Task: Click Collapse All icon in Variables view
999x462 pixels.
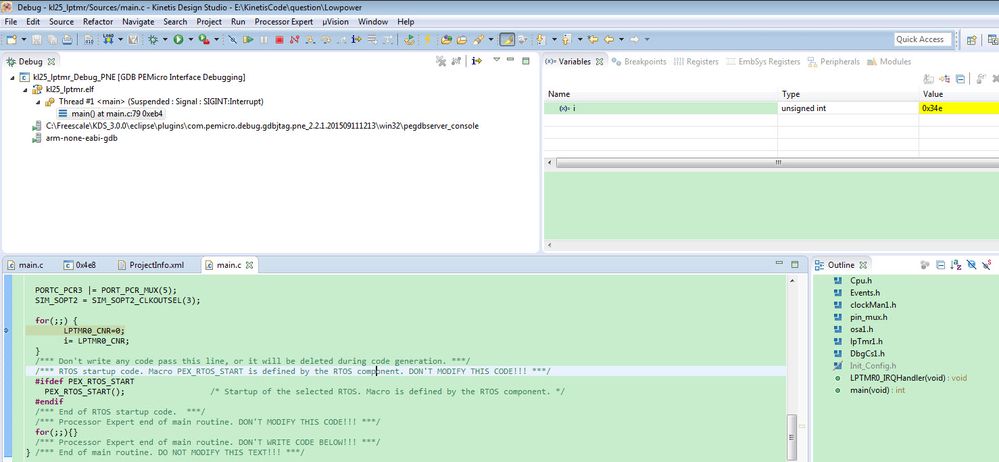Action: 960,79
